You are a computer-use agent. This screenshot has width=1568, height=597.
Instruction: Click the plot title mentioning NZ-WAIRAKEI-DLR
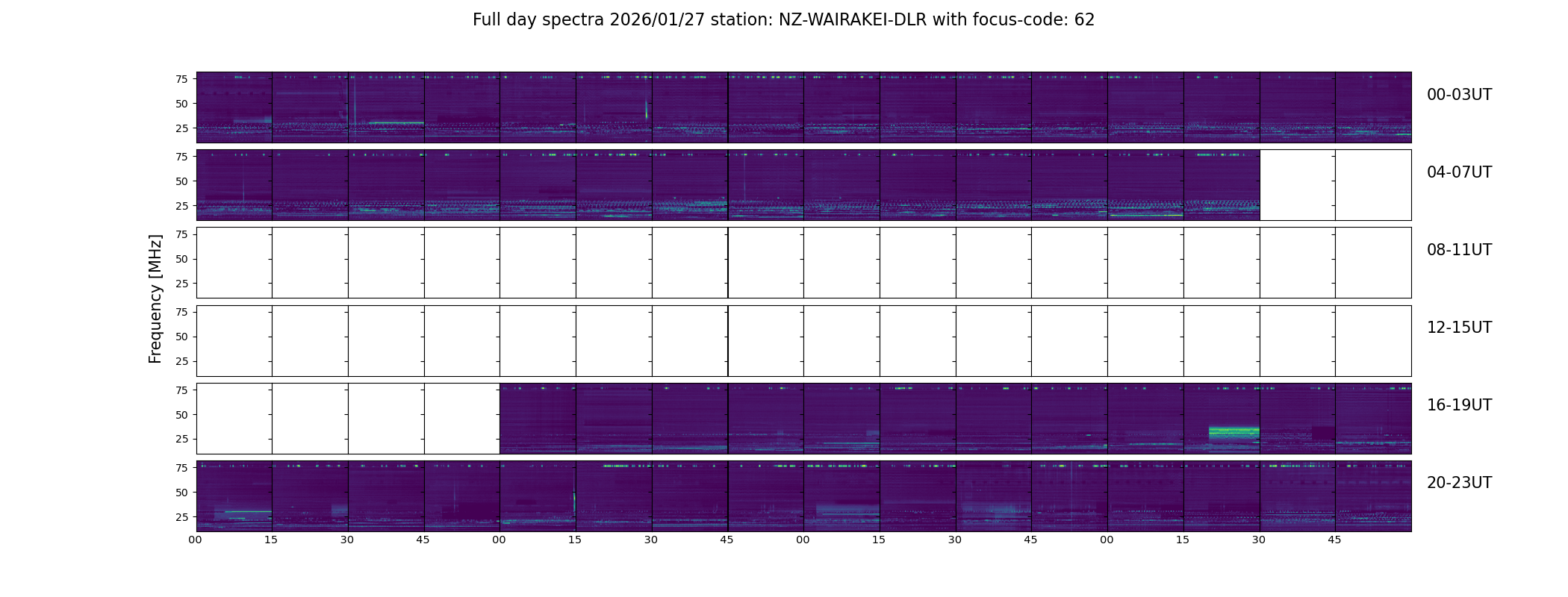783,20
